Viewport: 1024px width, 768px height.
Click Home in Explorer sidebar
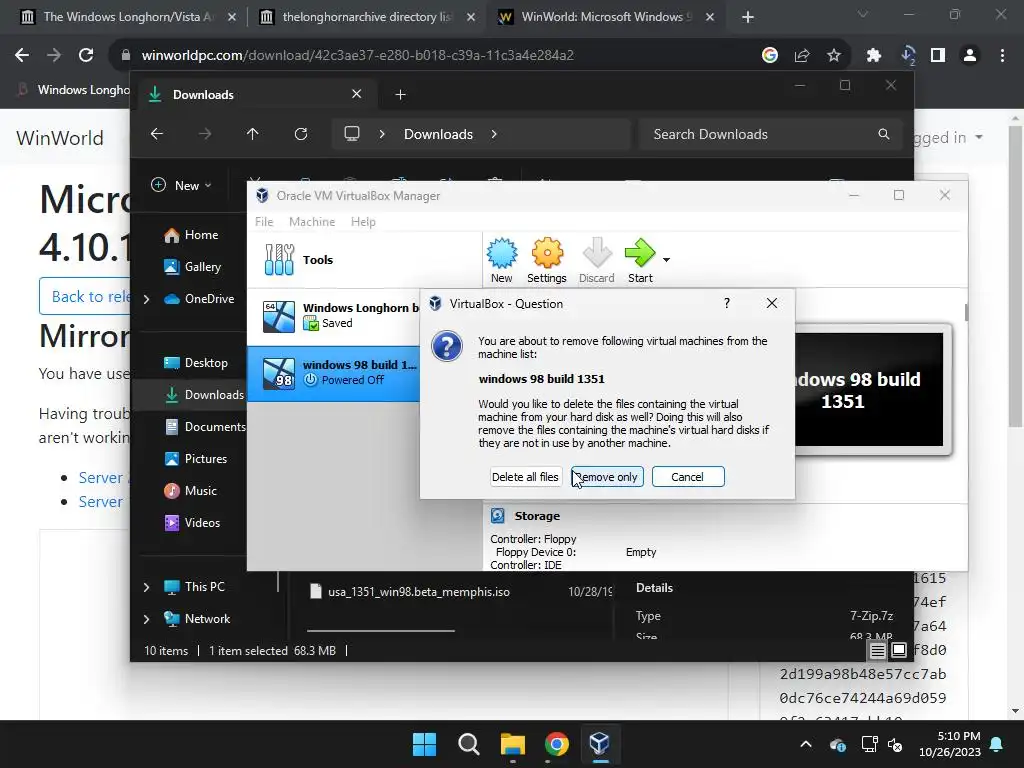(191, 235)
